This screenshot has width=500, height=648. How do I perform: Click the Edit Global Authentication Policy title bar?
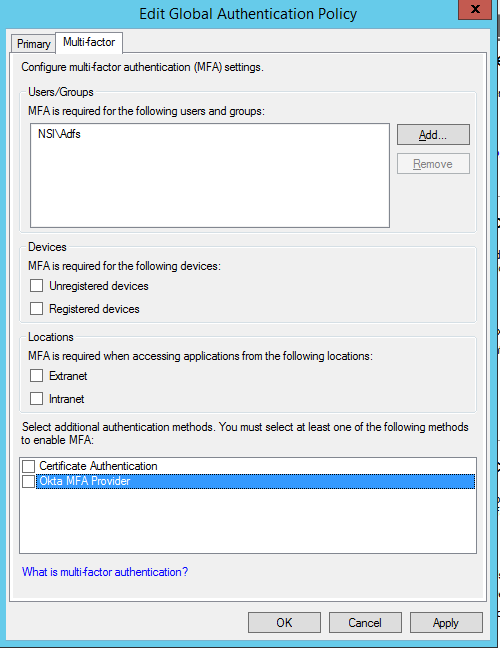248,14
